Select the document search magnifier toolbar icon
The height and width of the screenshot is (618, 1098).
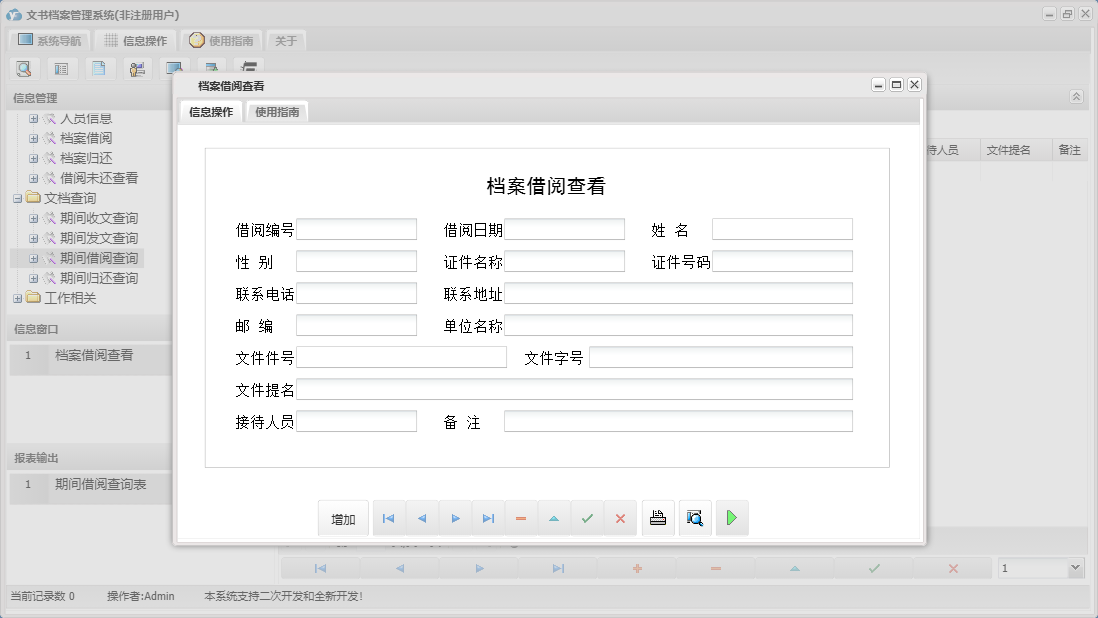coord(24,68)
